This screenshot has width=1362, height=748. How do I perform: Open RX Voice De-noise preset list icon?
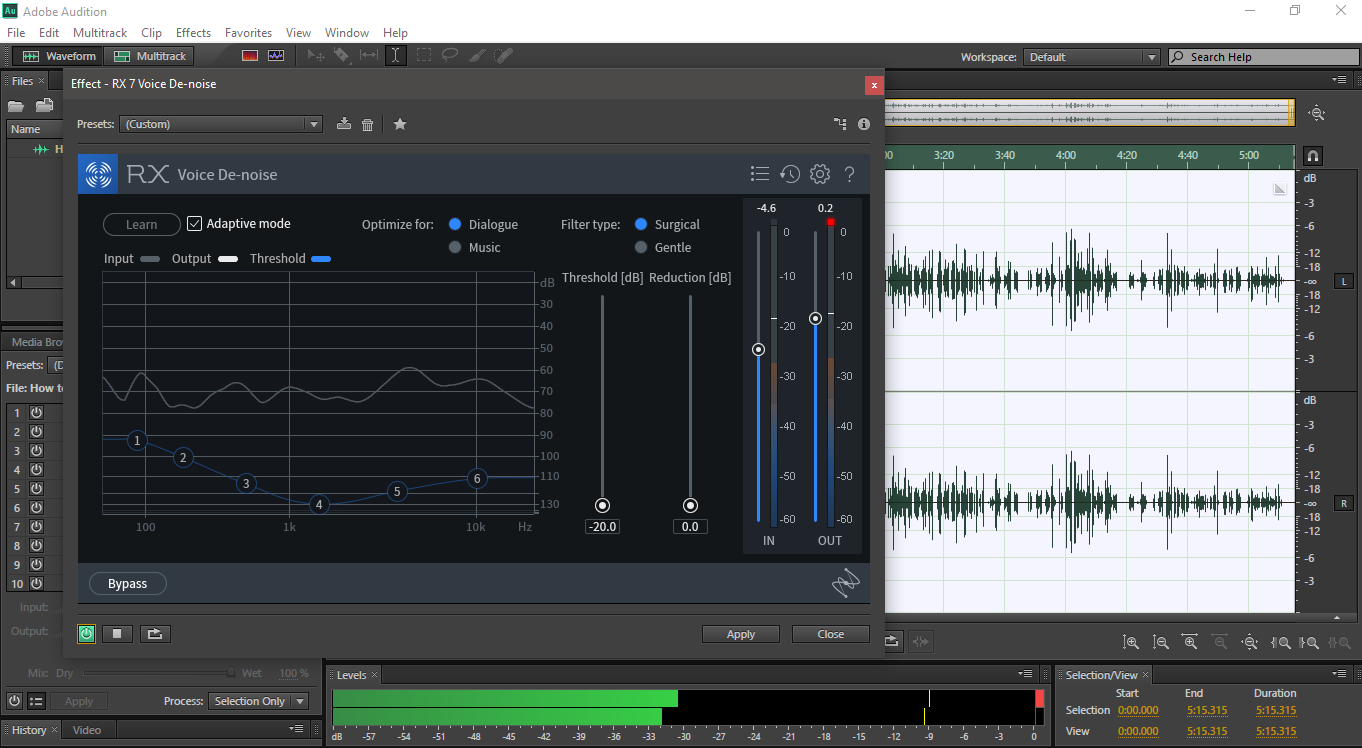[760, 174]
